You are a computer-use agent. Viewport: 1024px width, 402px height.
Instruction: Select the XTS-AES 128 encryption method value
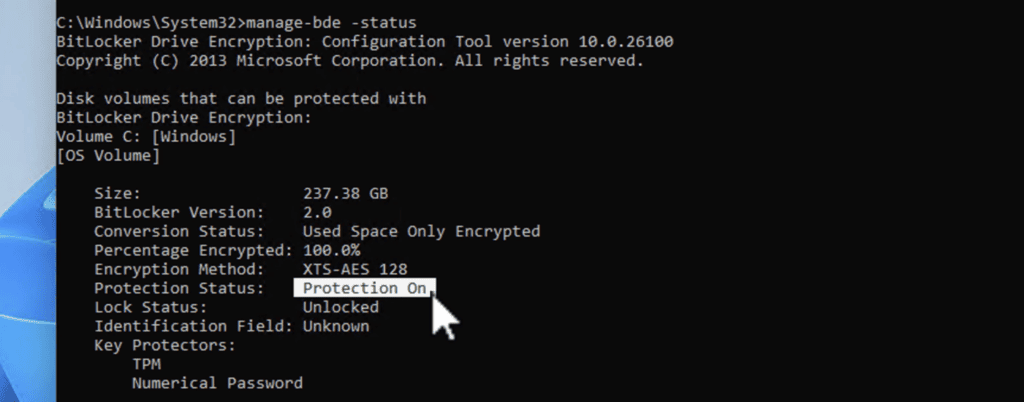355,270
